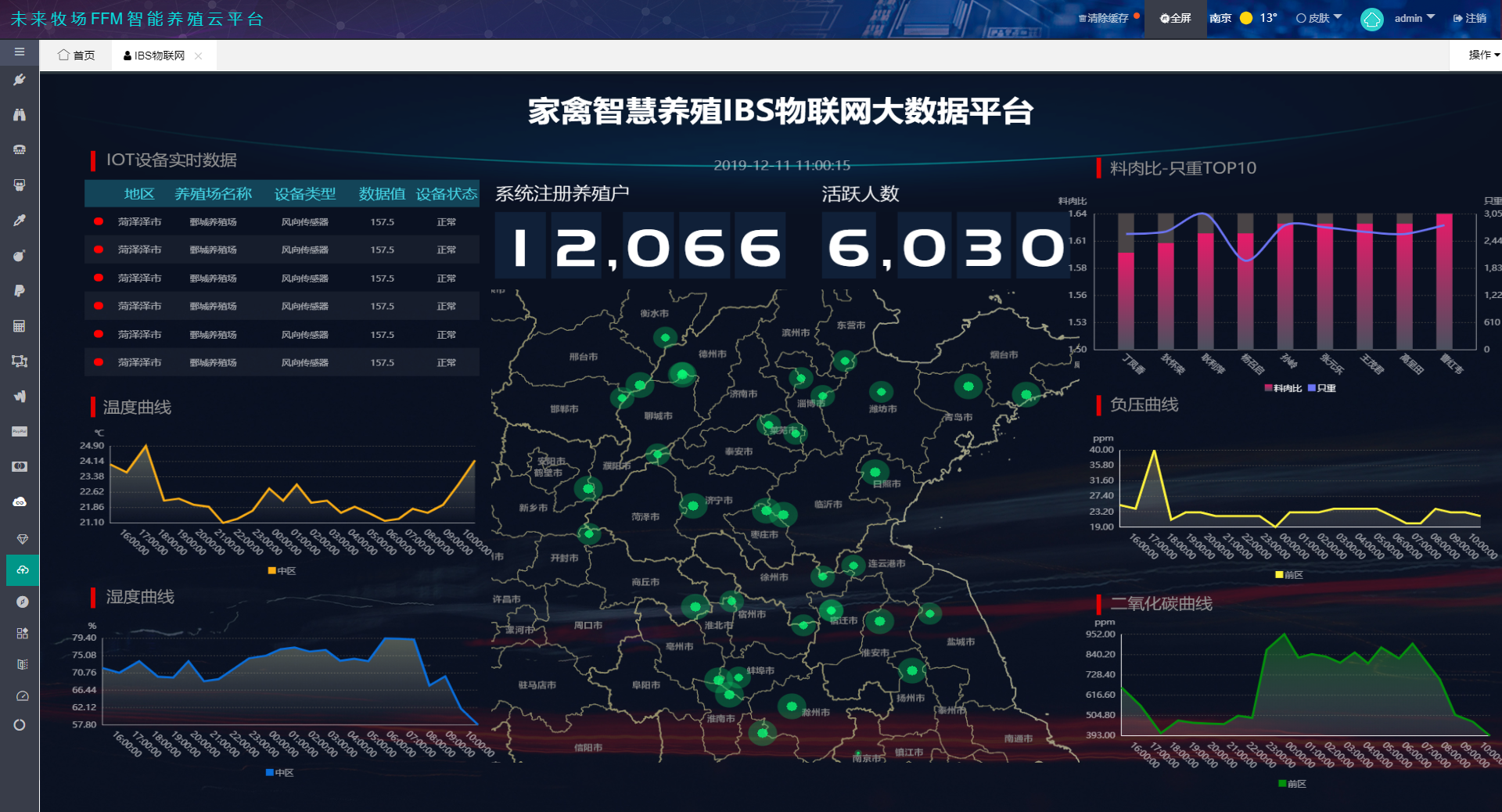Toggle 只重 legend in TOP10 chart
The height and width of the screenshot is (812, 1502).
[1322, 388]
